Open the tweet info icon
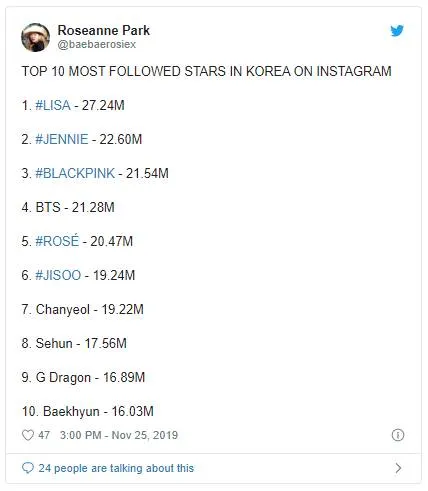The image size is (428, 491). 398,435
